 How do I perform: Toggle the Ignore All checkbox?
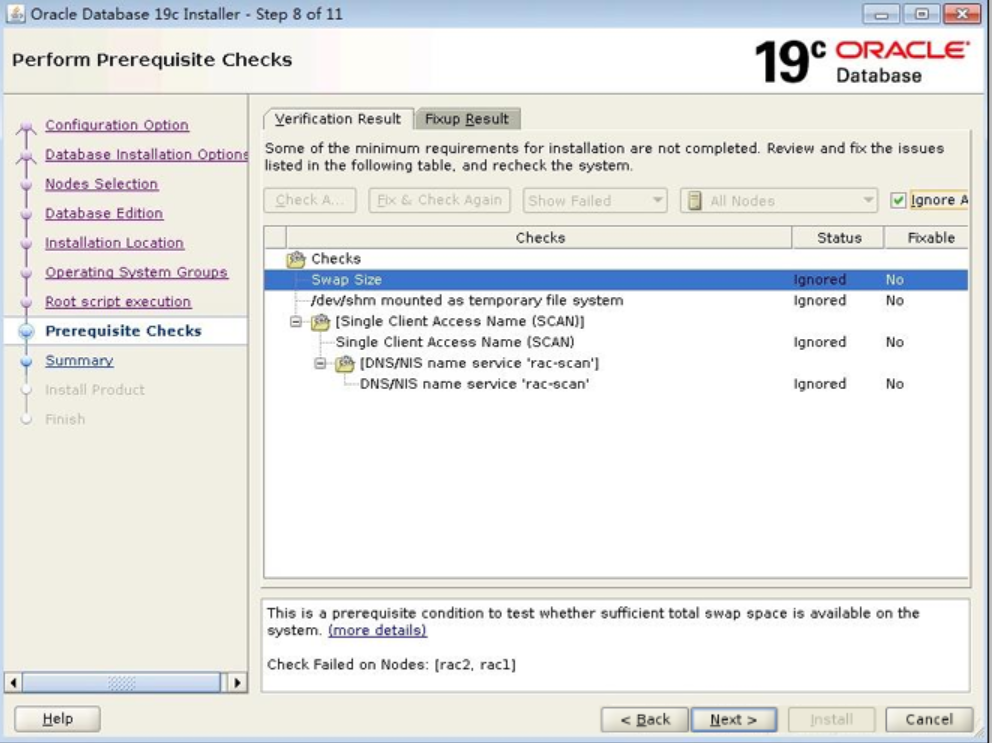(x=898, y=201)
